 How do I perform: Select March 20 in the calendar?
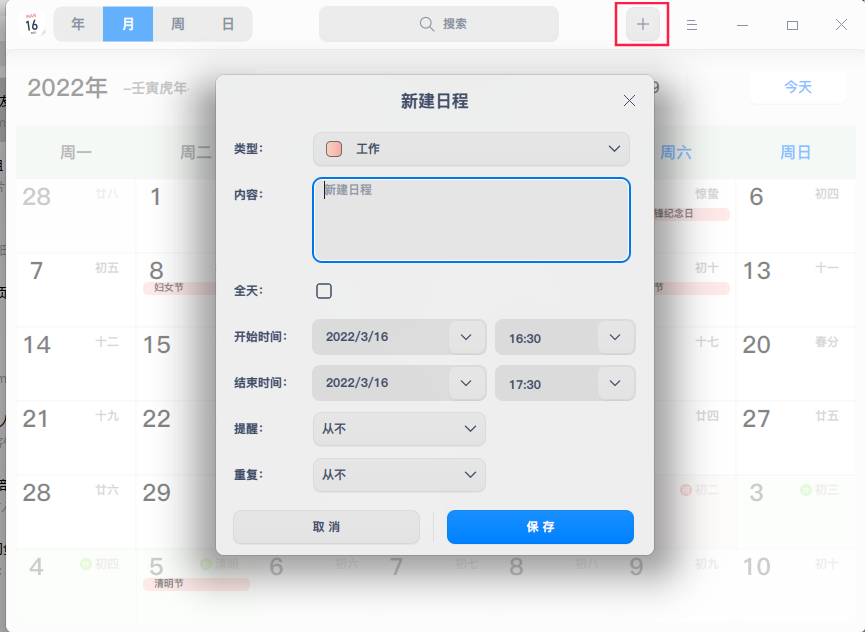point(795,363)
